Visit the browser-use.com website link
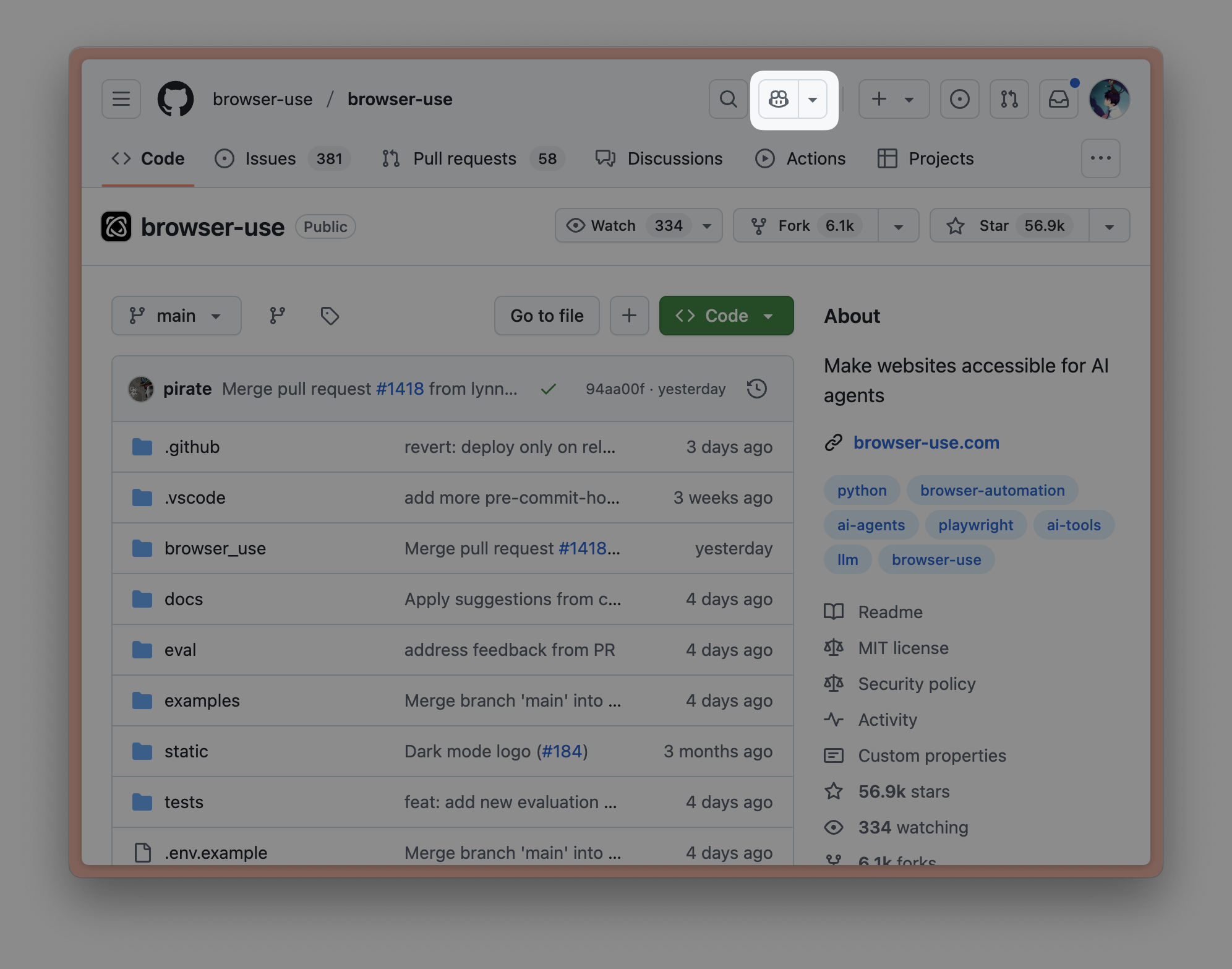This screenshot has height=969, width=1232. [926, 442]
